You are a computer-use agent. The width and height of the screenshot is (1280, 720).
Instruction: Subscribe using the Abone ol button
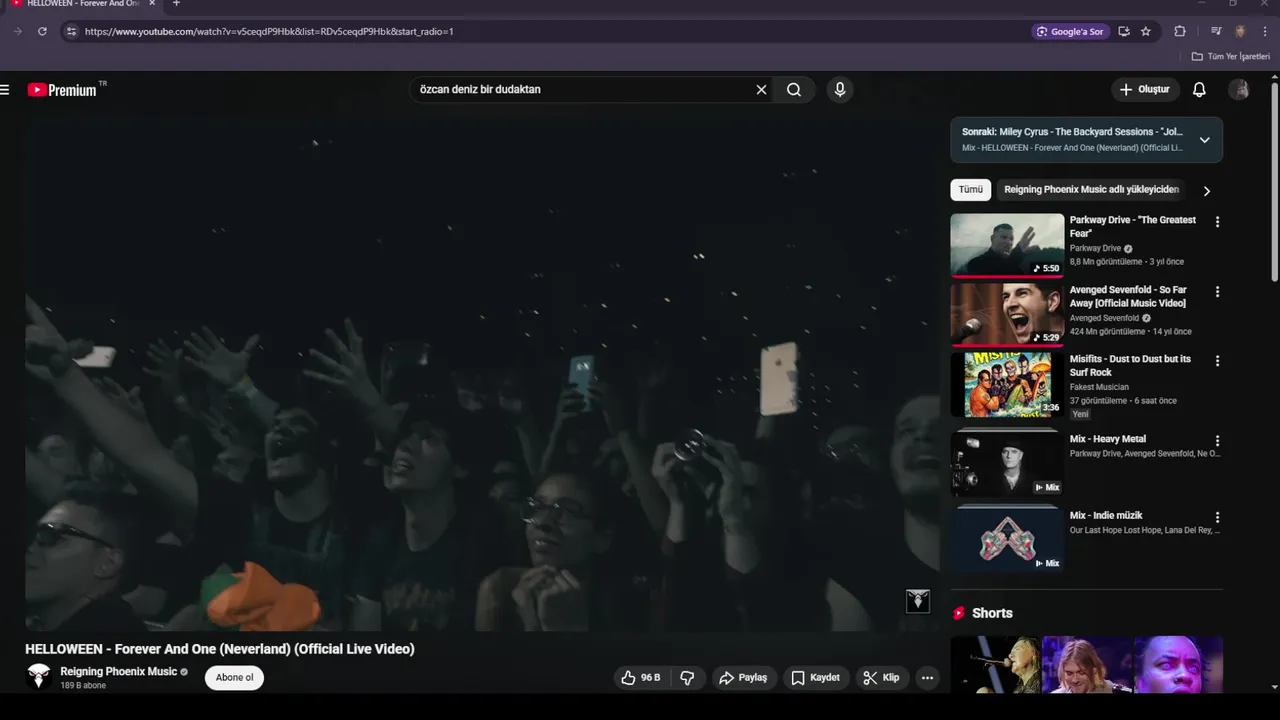[x=235, y=678]
